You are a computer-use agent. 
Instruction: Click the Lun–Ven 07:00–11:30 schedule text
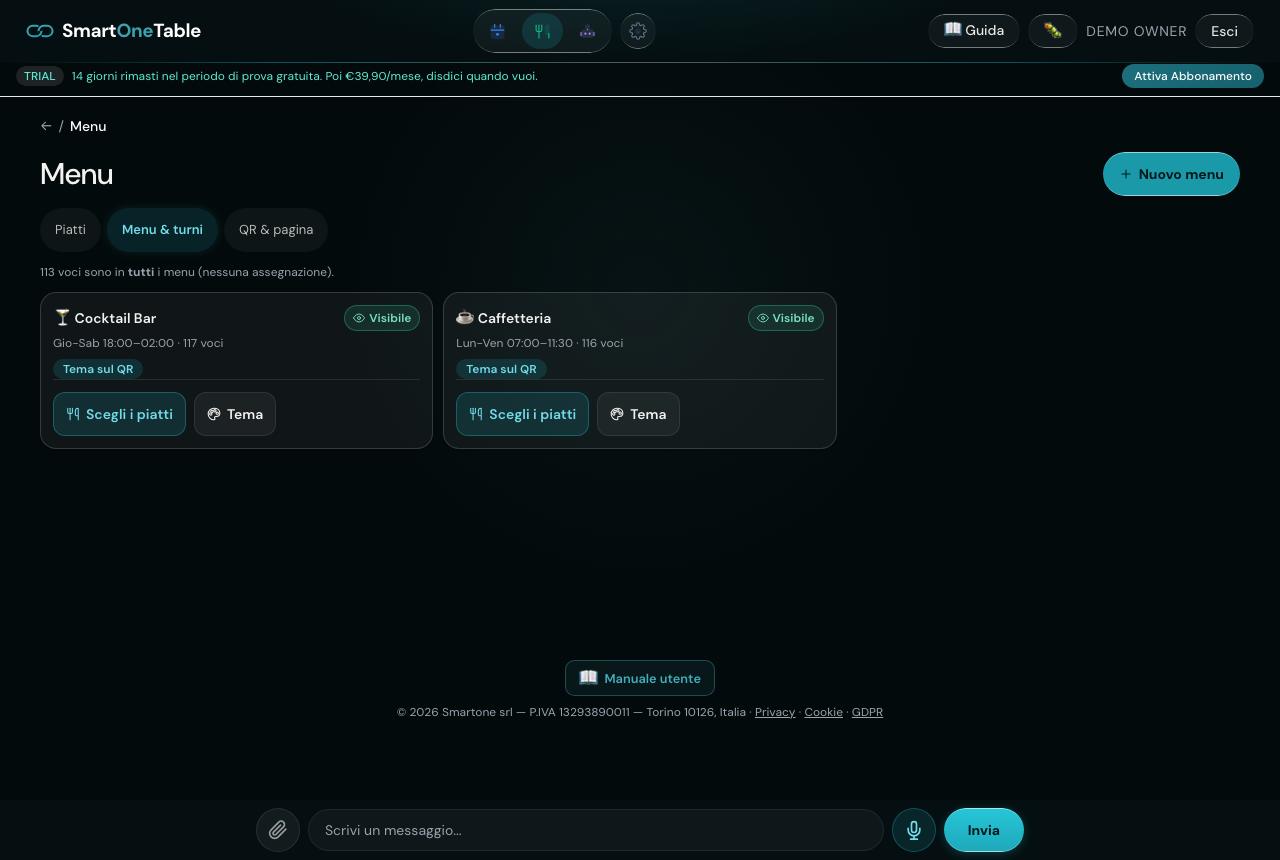click(x=514, y=343)
